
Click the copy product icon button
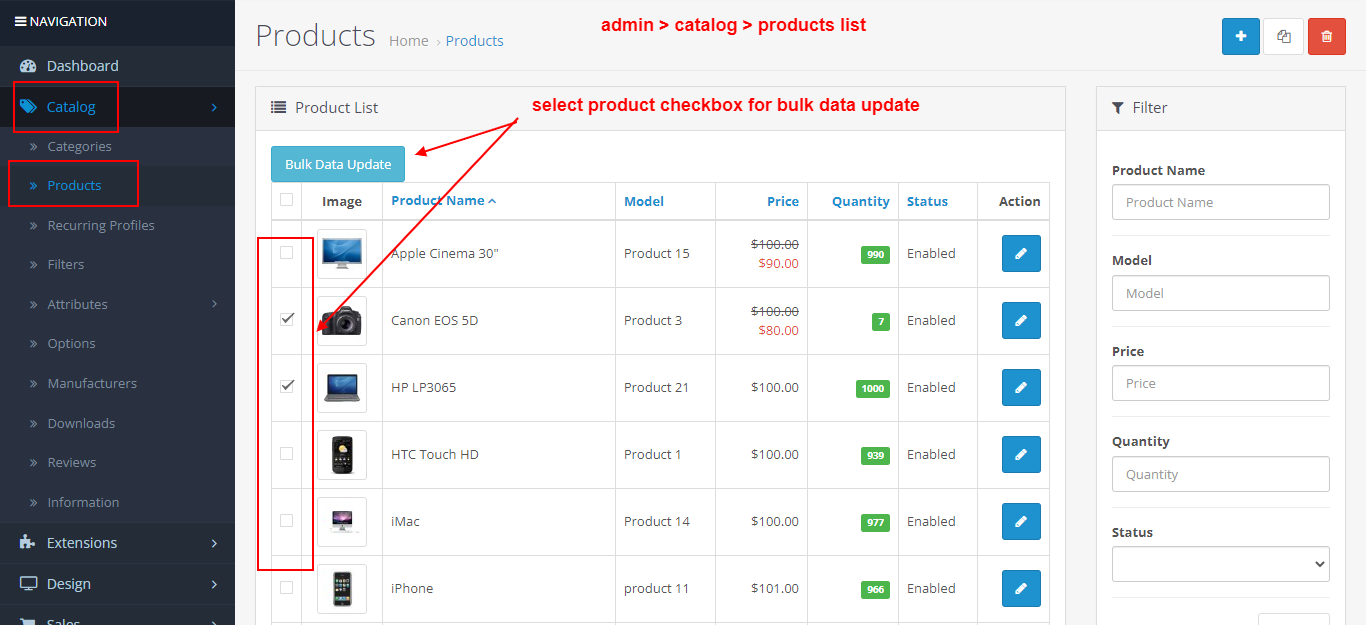click(1283, 36)
